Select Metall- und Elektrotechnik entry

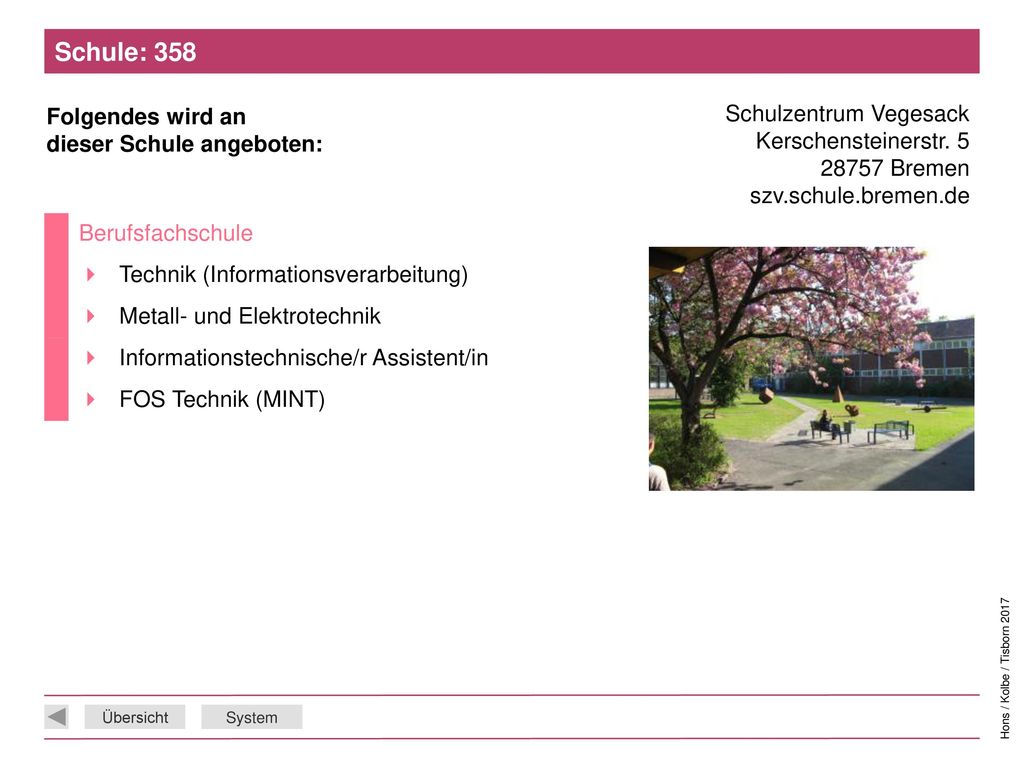(249, 316)
